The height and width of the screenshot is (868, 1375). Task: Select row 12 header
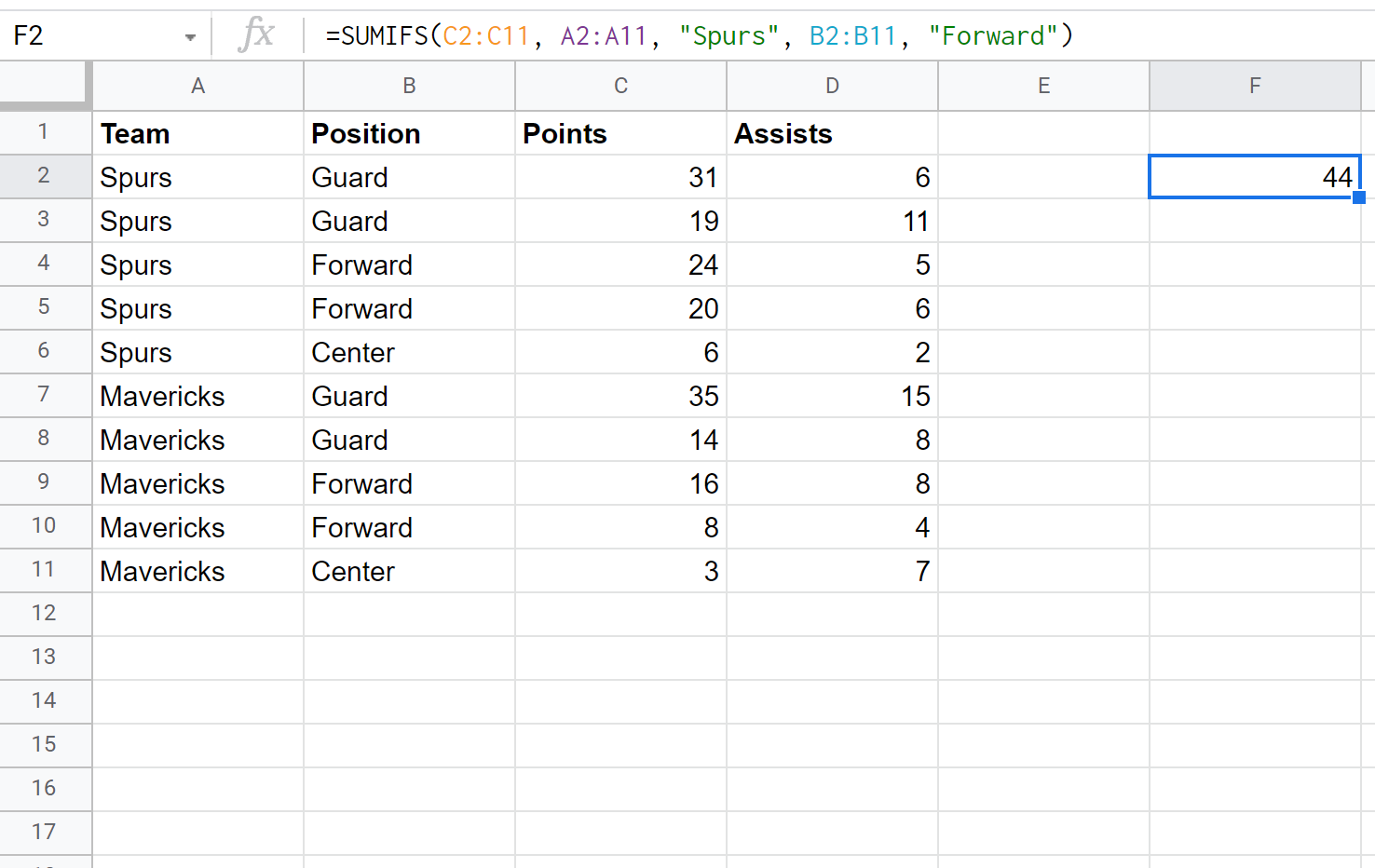tap(45, 614)
